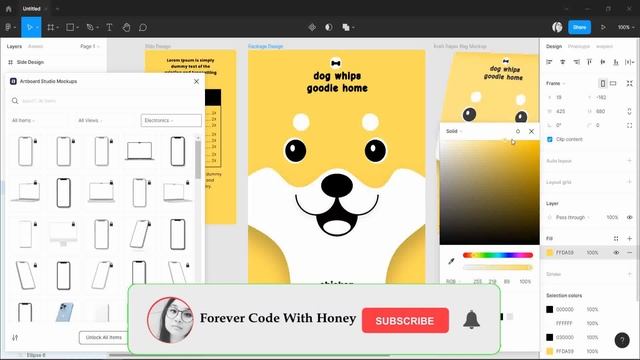640x360 pixels.
Task: Click the user avatar in toolbar
Action: click(x=557, y=27)
